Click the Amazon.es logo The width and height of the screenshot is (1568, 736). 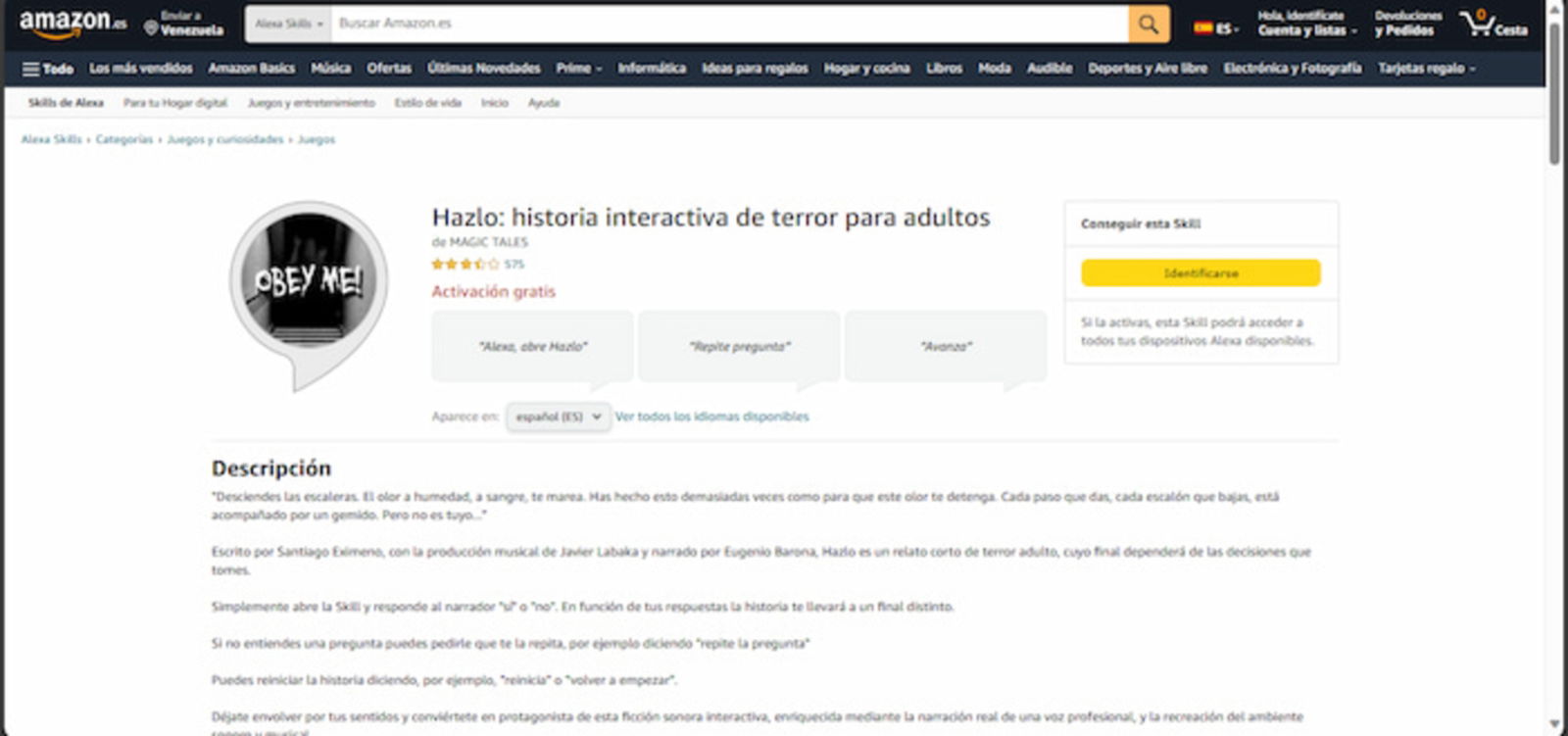[x=73, y=24]
